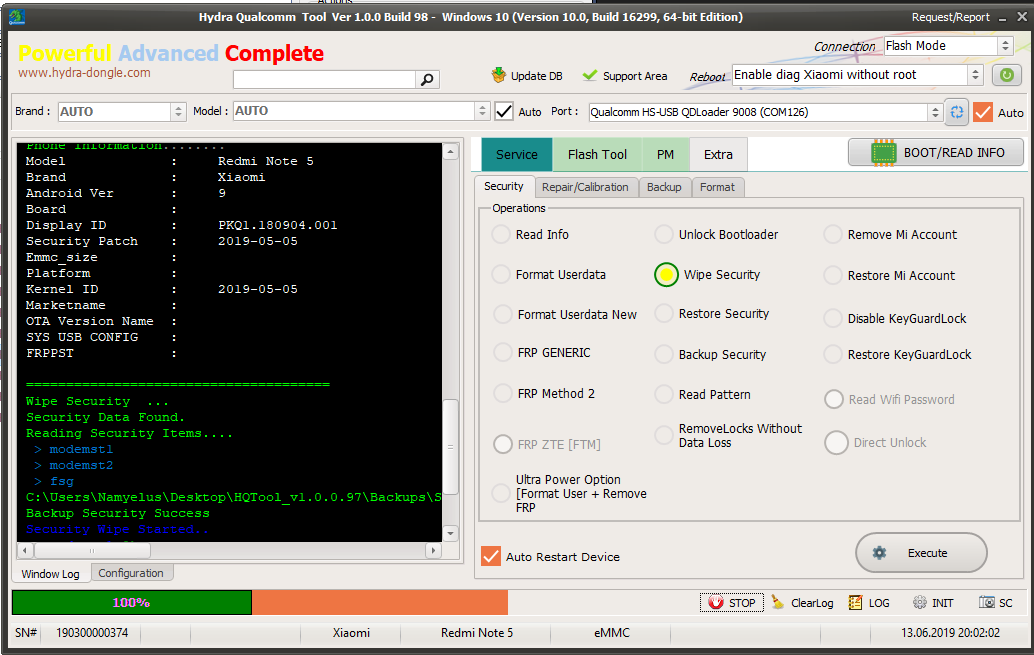
Task: Switch to the Service tab
Action: (x=517, y=154)
